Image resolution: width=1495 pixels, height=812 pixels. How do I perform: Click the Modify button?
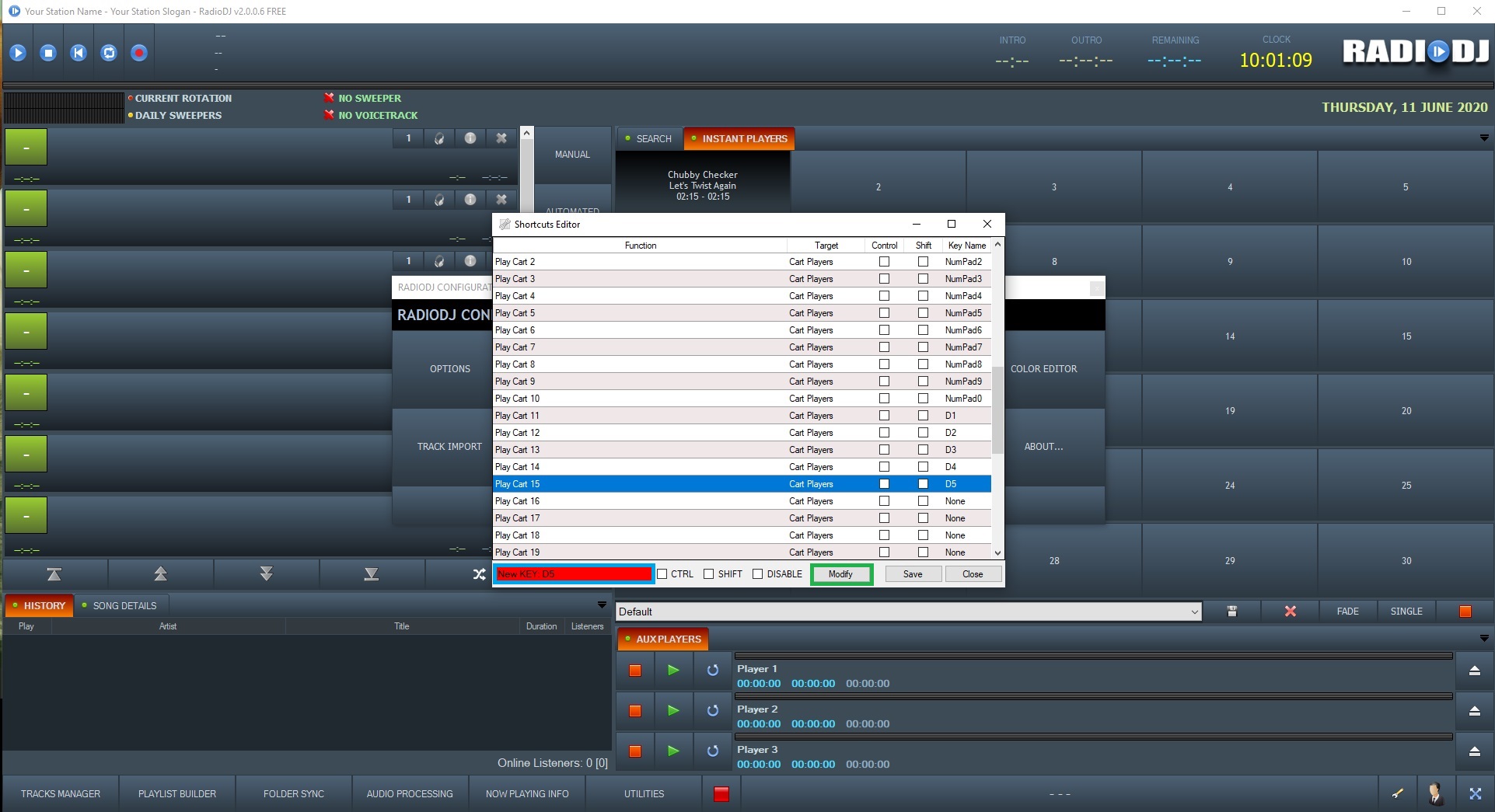coord(840,574)
